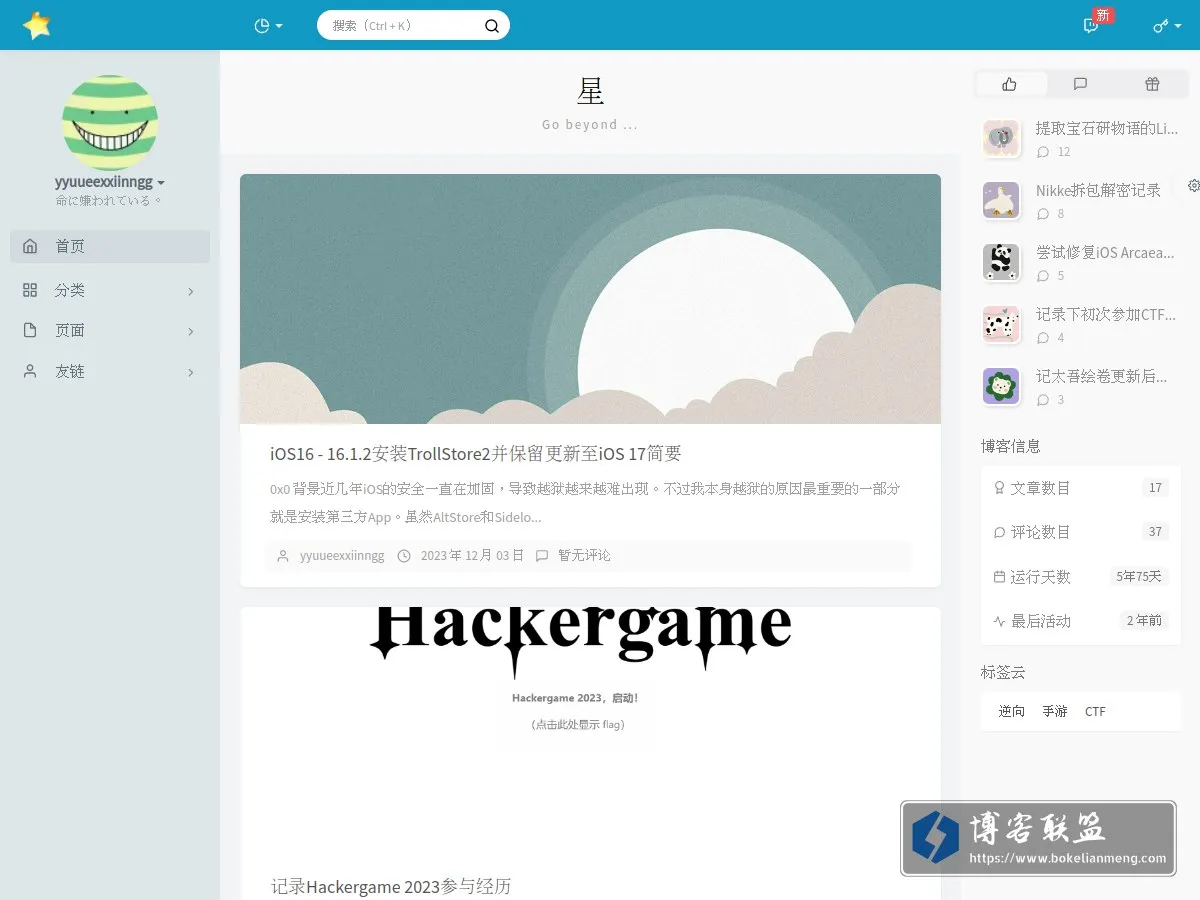The height and width of the screenshot is (900, 1200).
Task: Click the striped smiley avatar image
Action: pos(110,123)
